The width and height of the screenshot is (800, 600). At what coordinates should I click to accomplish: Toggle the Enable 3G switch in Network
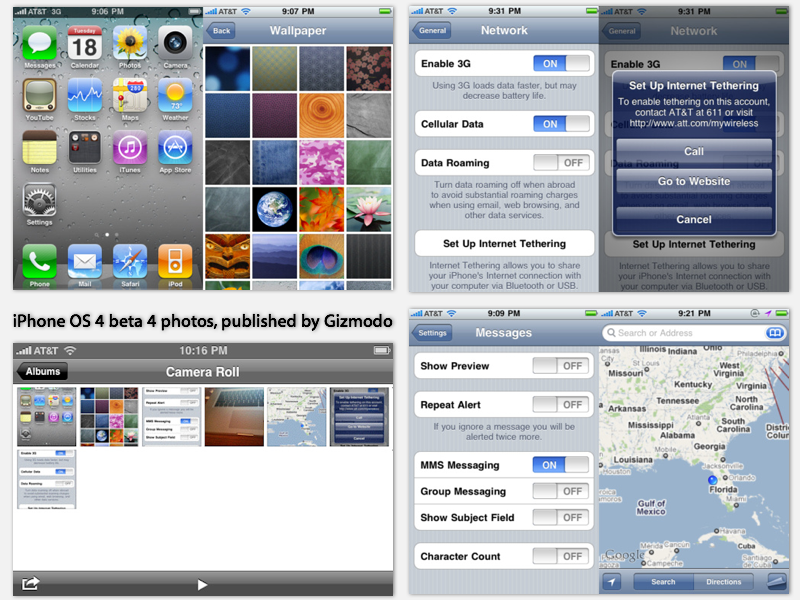point(561,63)
